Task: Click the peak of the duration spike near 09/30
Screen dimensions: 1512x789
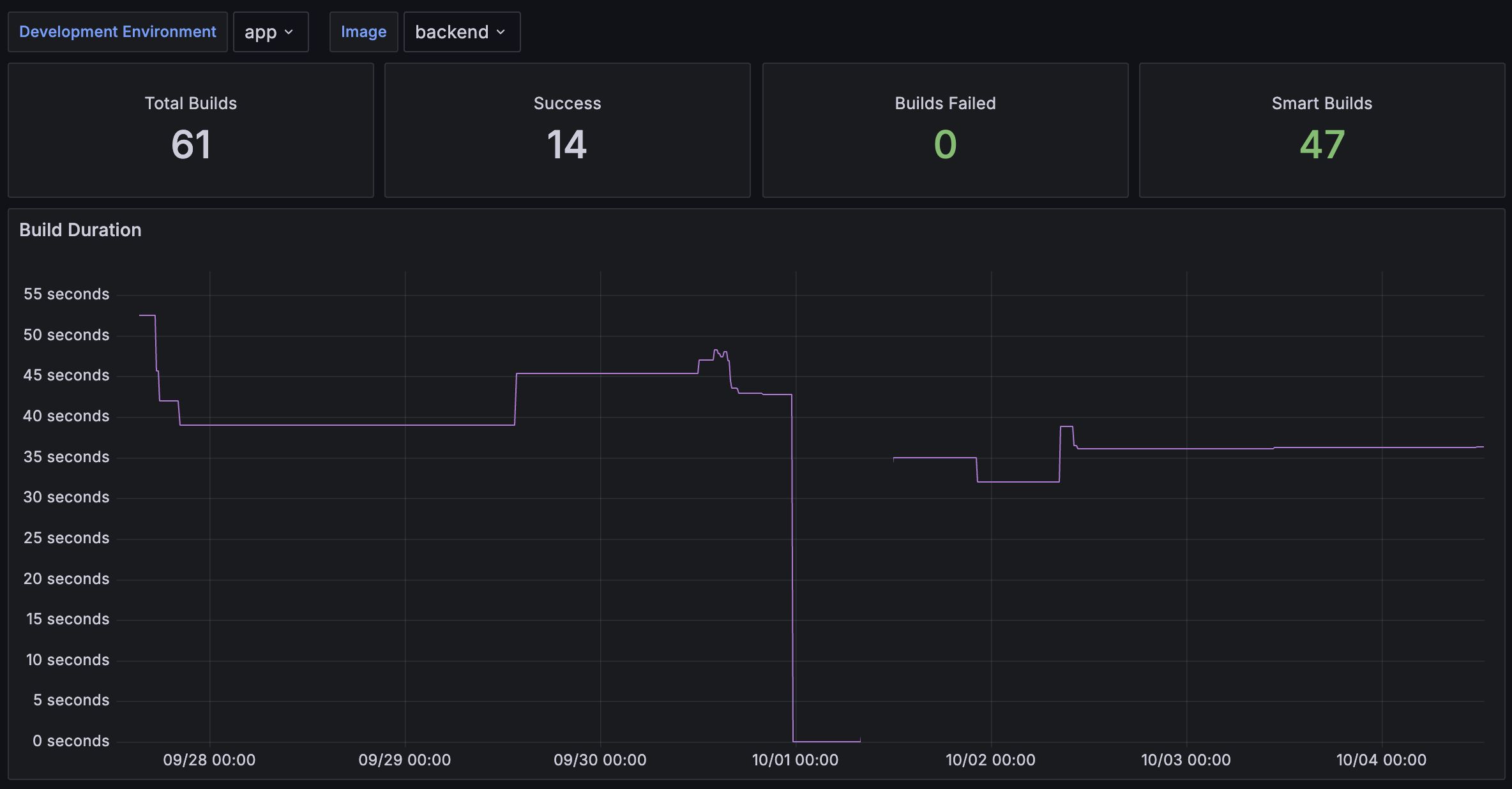Action: pyautogui.click(x=717, y=350)
